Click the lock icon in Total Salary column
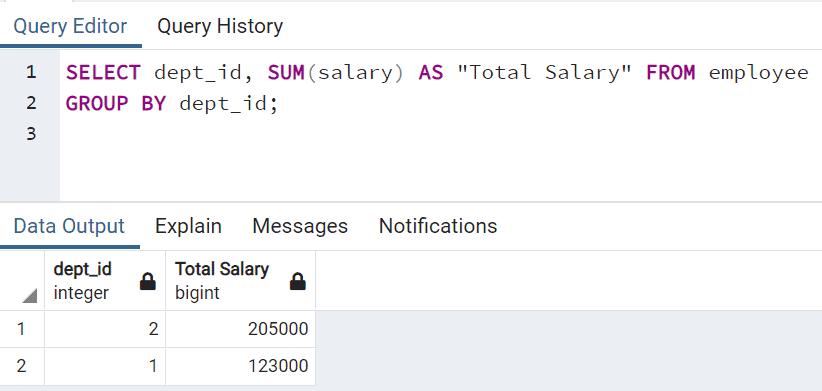Image resolution: width=822 pixels, height=391 pixels. pyautogui.click(x=298, y=281)
